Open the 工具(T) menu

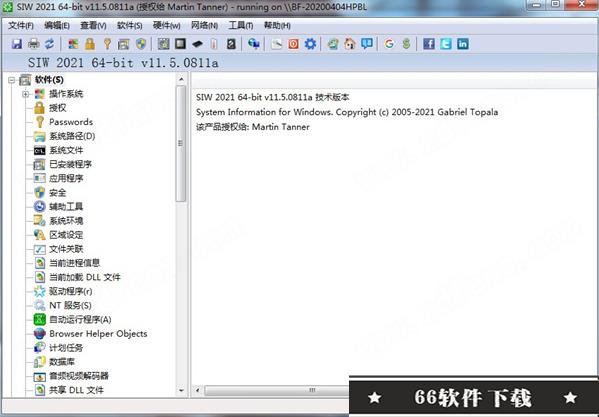coord(241,26)
